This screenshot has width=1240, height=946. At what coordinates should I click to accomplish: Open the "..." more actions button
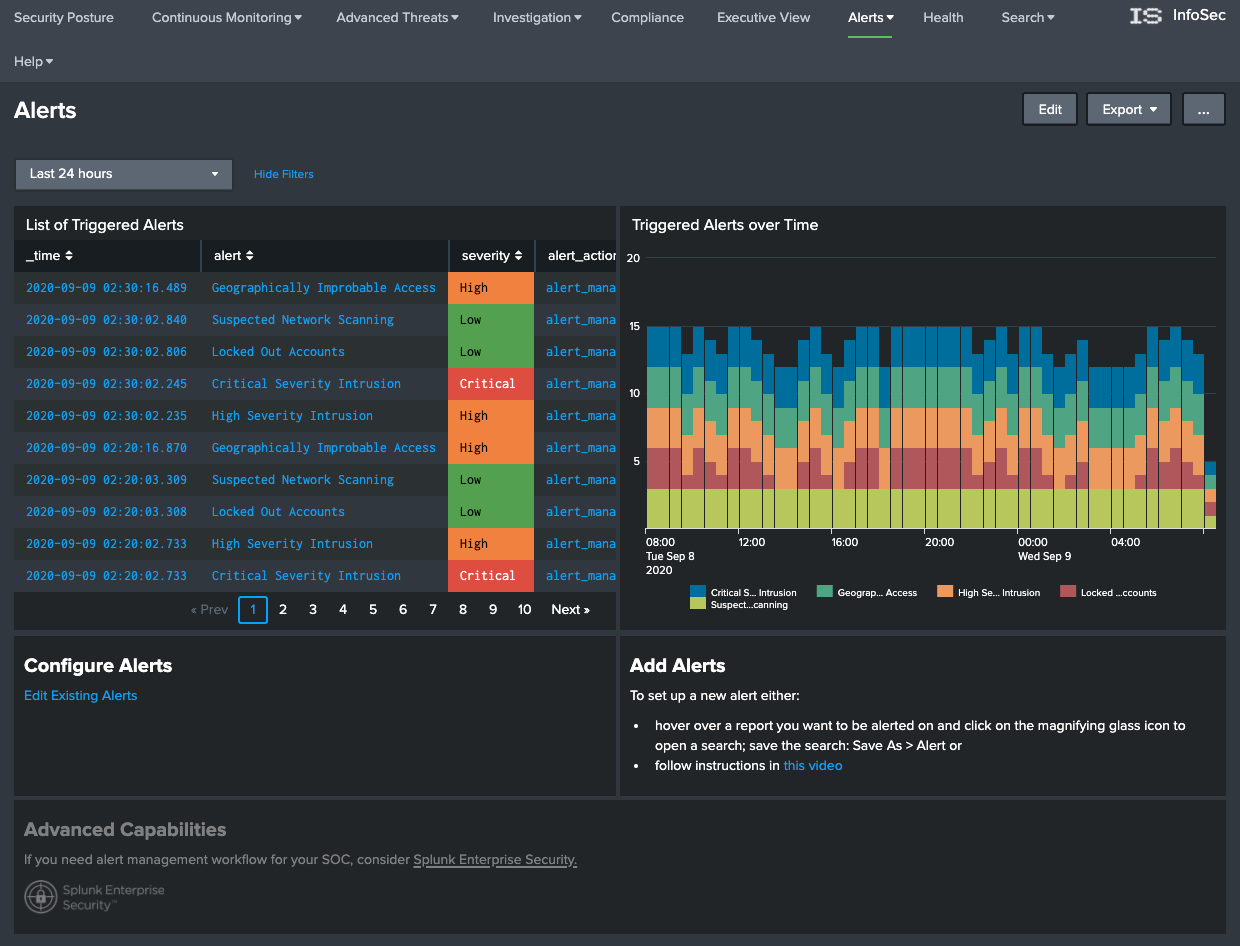click(x=1203, y=108)
